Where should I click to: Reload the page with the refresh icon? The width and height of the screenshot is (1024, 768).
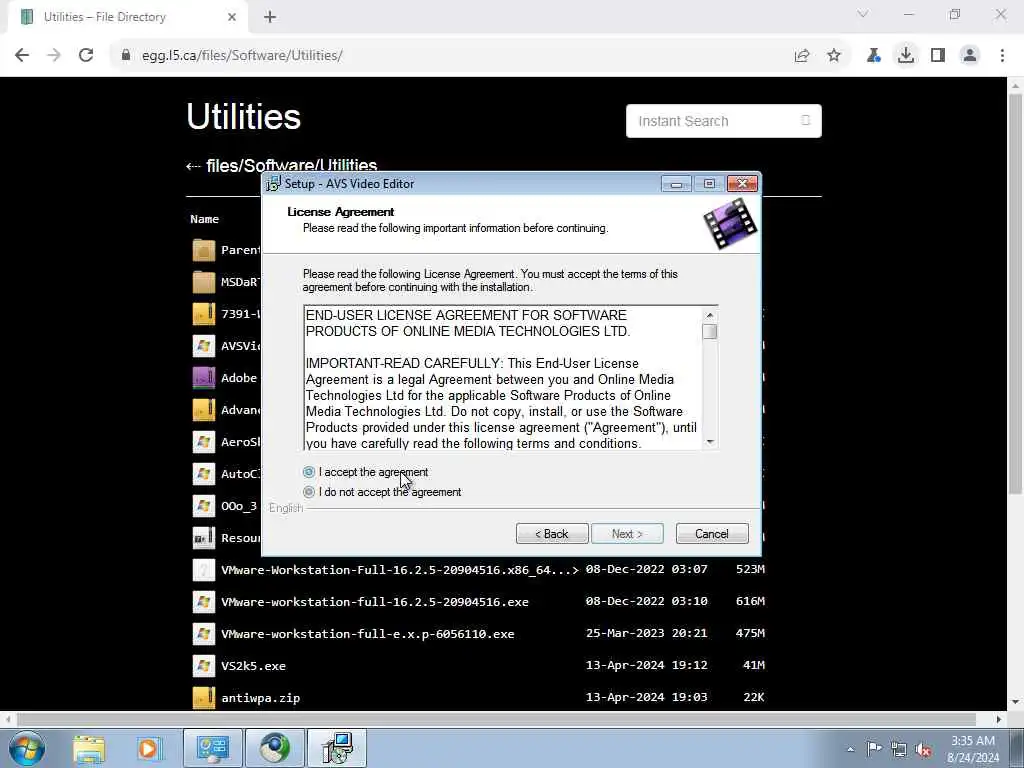click(86, 56)
